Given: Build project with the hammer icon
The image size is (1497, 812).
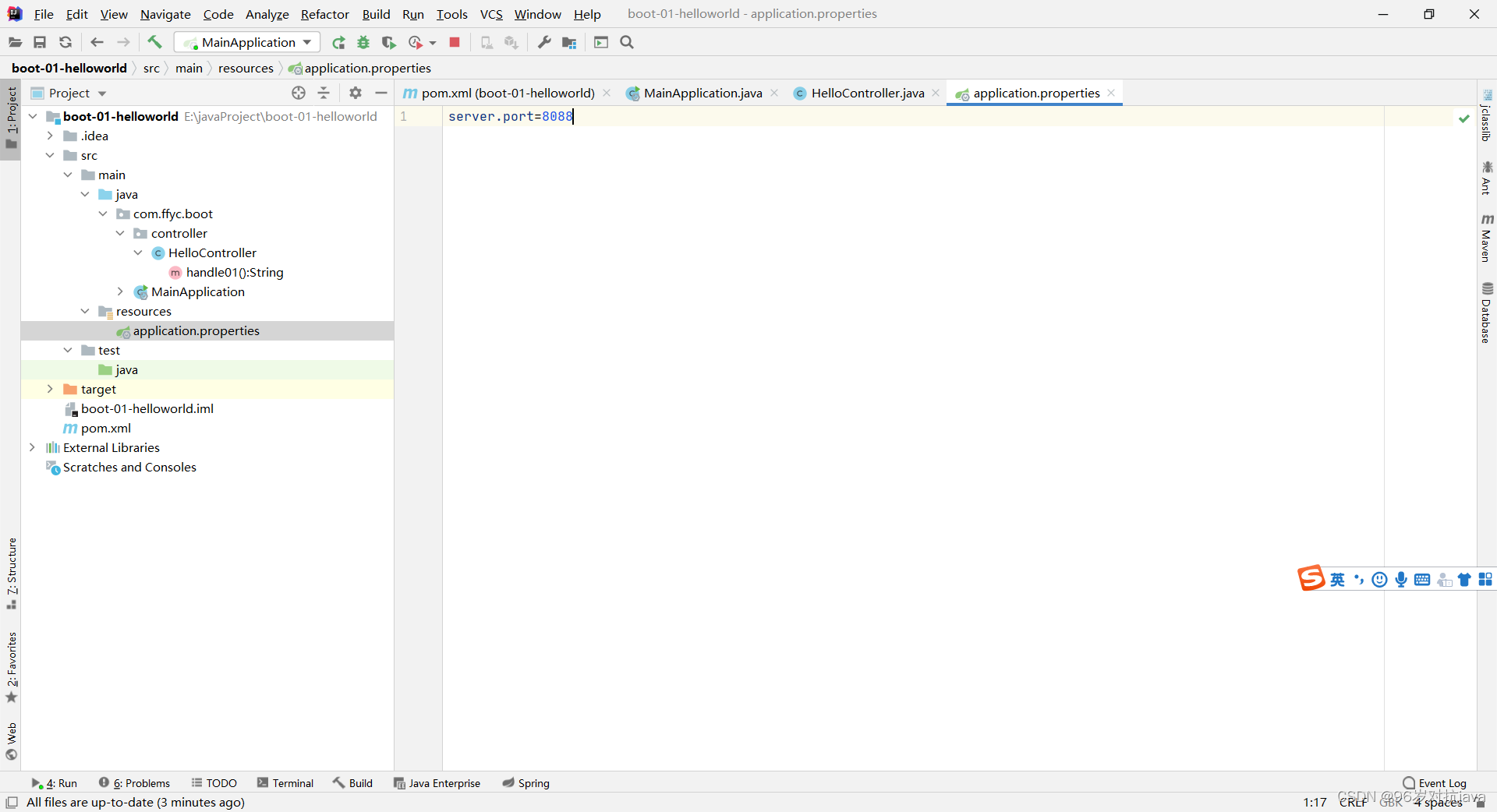Looking at the screenshot, I should pos(154,42).
